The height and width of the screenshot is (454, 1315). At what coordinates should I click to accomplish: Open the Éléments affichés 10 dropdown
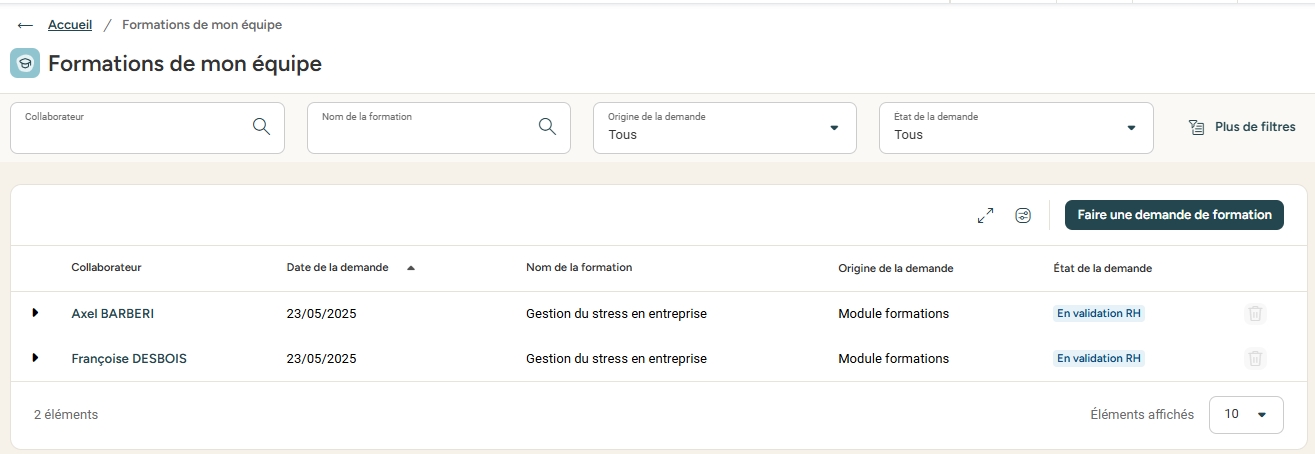pos(1246,414)
